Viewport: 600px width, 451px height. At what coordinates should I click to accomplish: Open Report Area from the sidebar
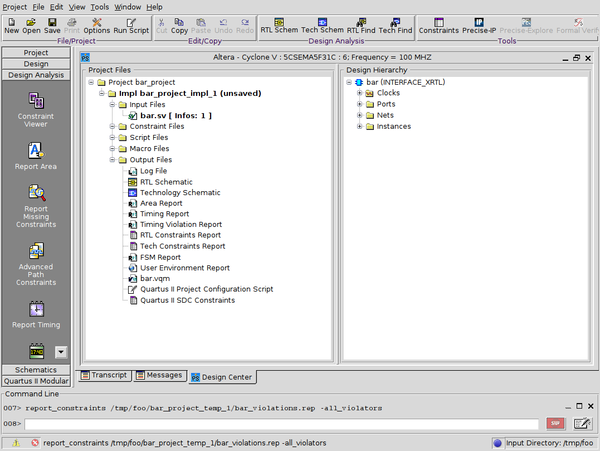[36, 158]
